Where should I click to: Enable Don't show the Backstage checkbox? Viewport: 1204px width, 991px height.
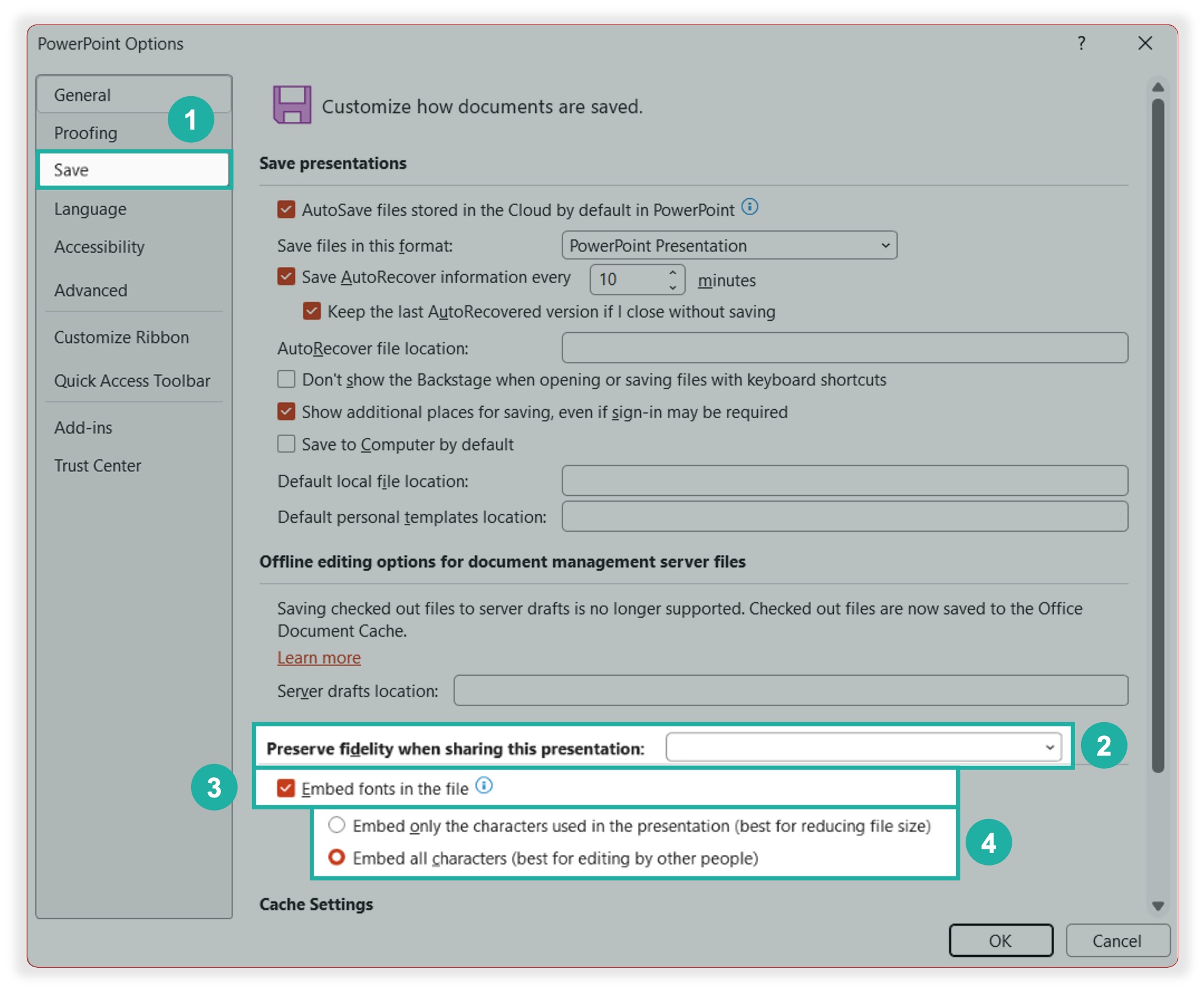tap(286, 379)
